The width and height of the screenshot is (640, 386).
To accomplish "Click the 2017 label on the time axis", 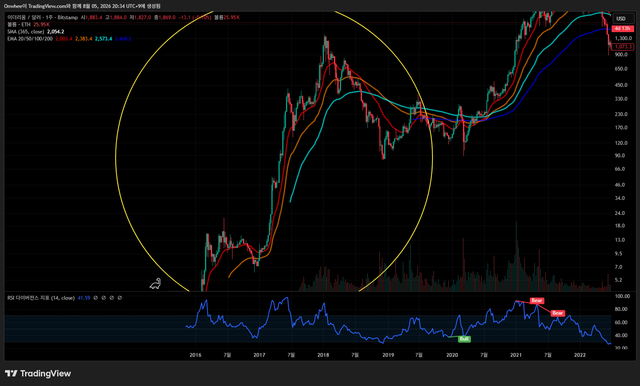I will (259, 355).
